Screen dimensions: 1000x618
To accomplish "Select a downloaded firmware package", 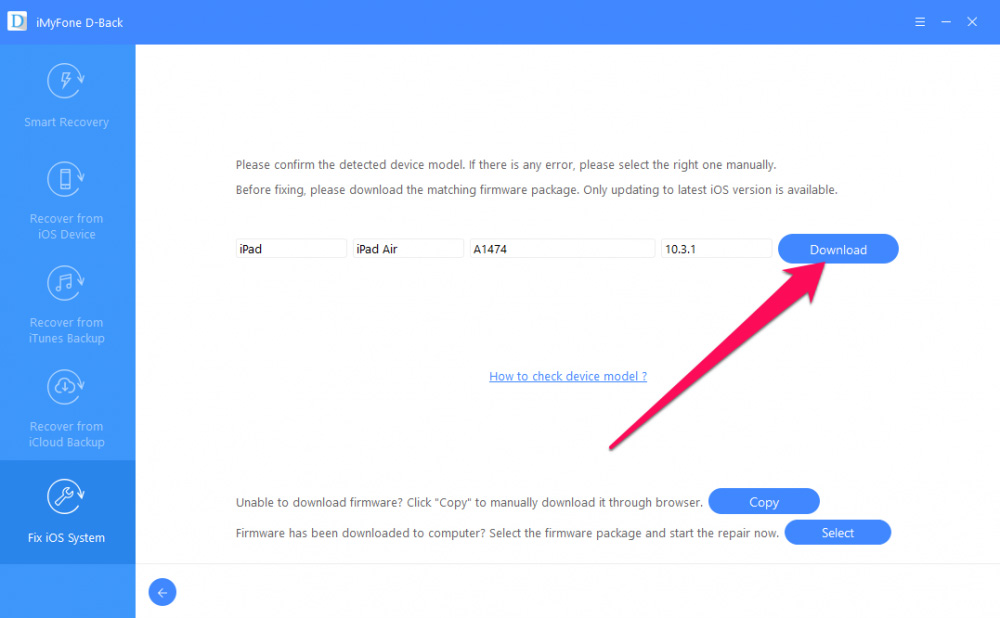I will [x=837, y=533].
